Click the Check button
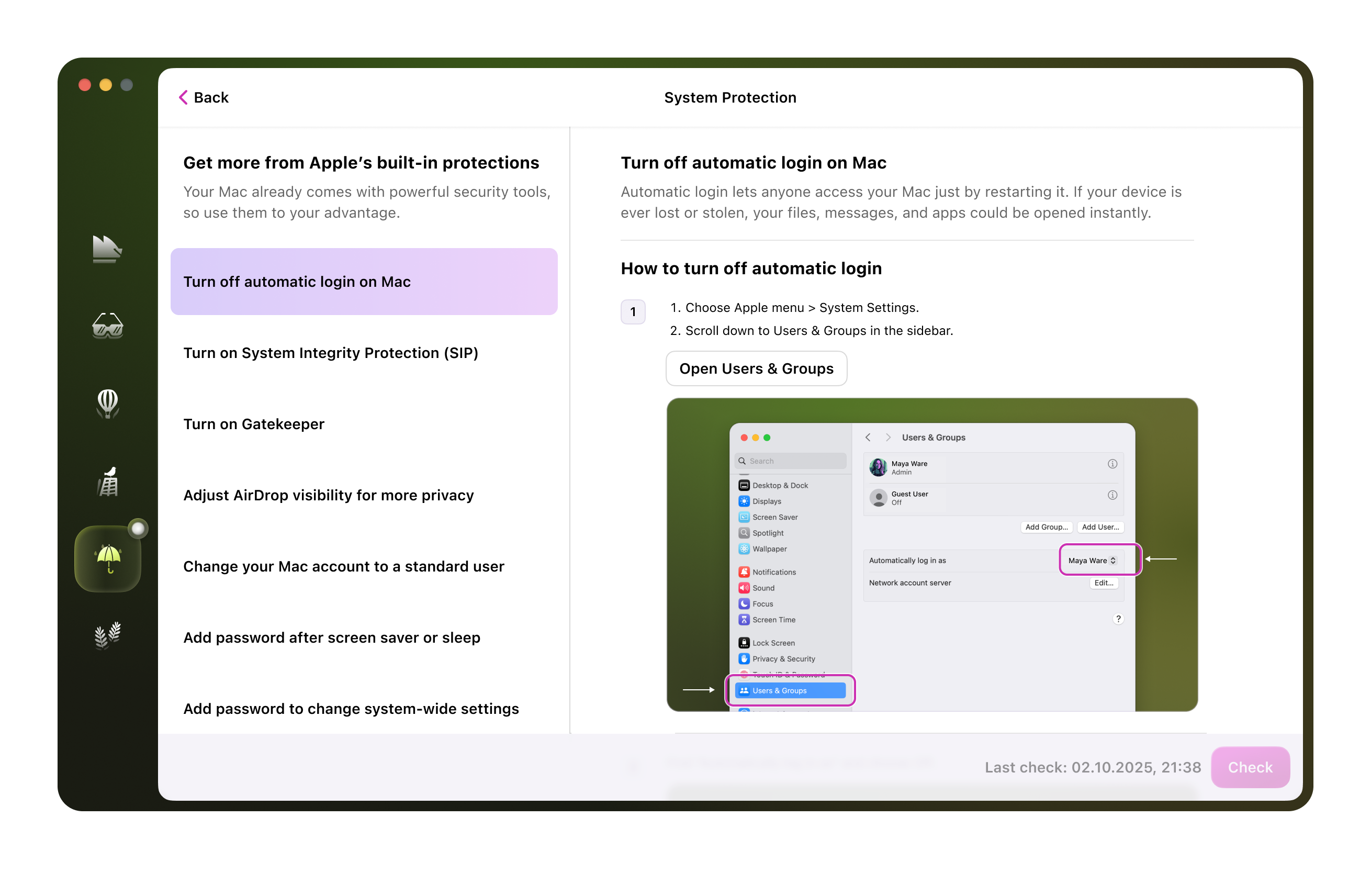 [x=1250, y=767]
